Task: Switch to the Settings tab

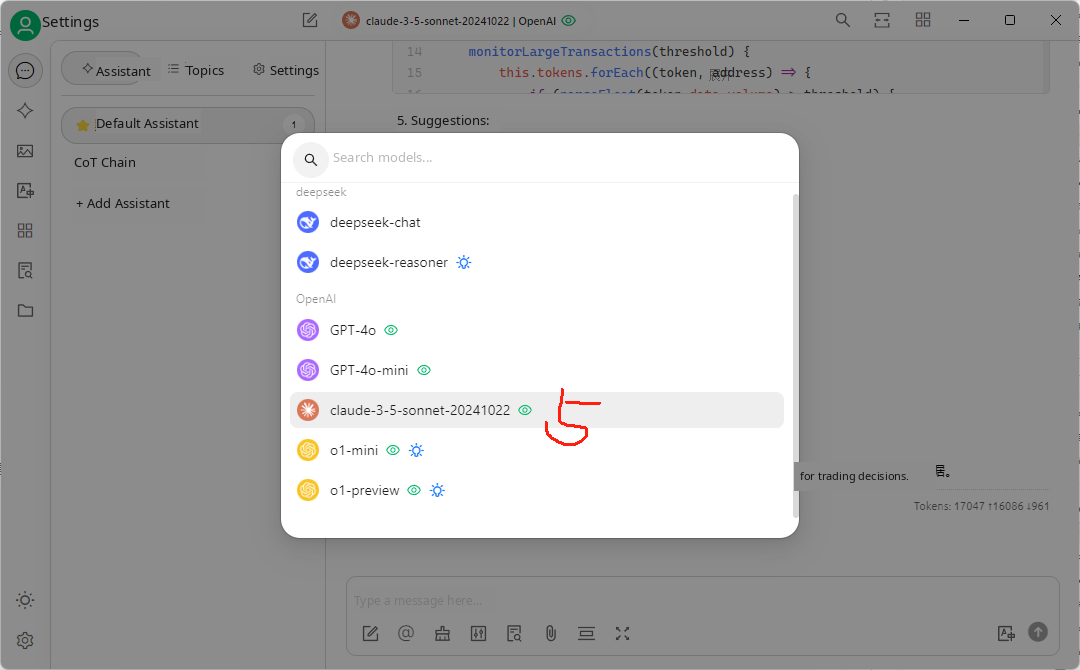Action: pyautogui.click(x=286, y=70)
